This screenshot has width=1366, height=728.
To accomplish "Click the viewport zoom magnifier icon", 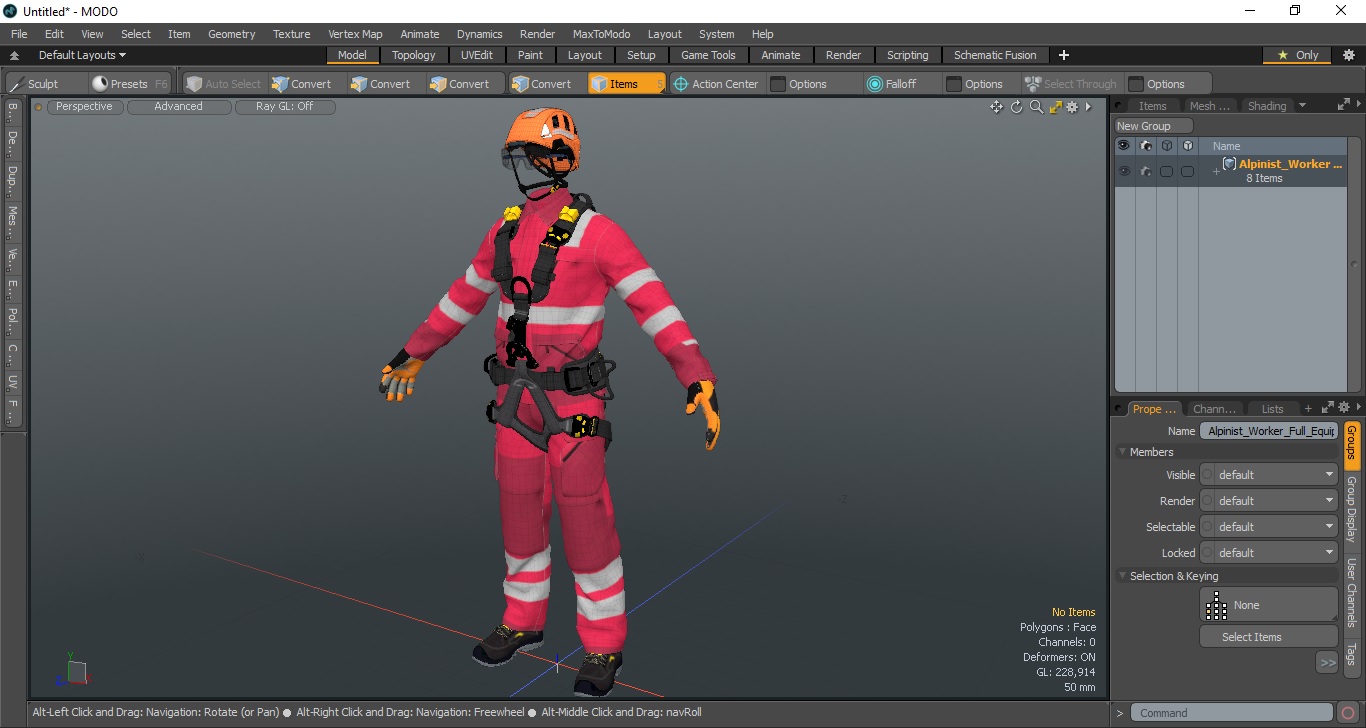I will coord(1036,107).
